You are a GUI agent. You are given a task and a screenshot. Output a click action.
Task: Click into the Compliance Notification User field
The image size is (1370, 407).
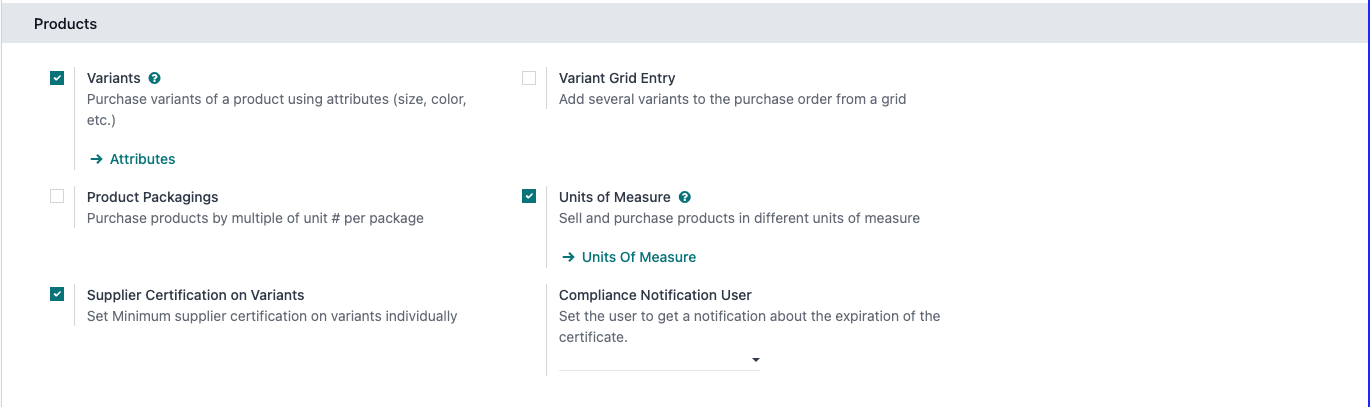pyautogui.click(x=650, y=360)
